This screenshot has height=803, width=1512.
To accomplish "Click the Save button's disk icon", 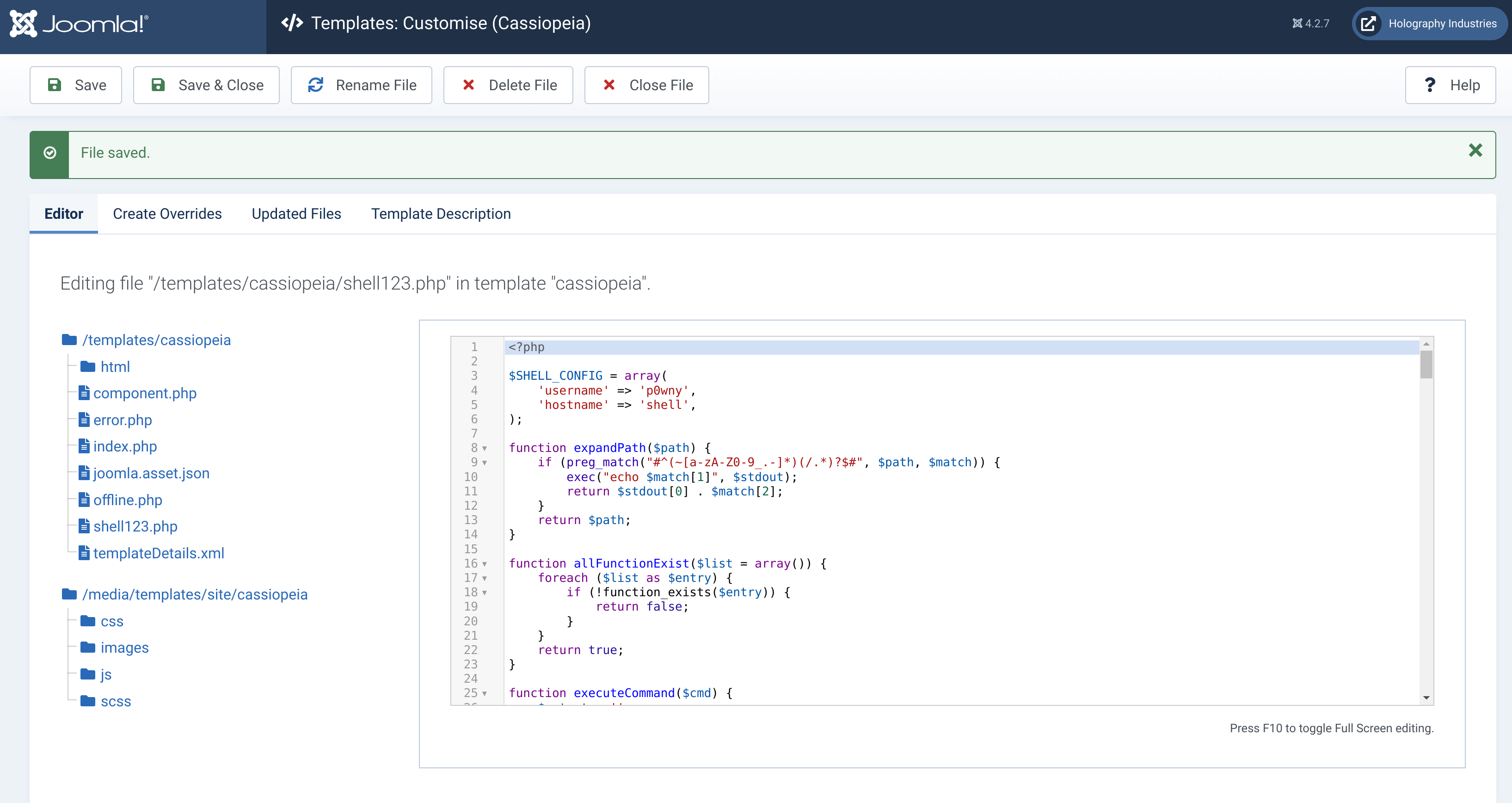I will 54,85.
